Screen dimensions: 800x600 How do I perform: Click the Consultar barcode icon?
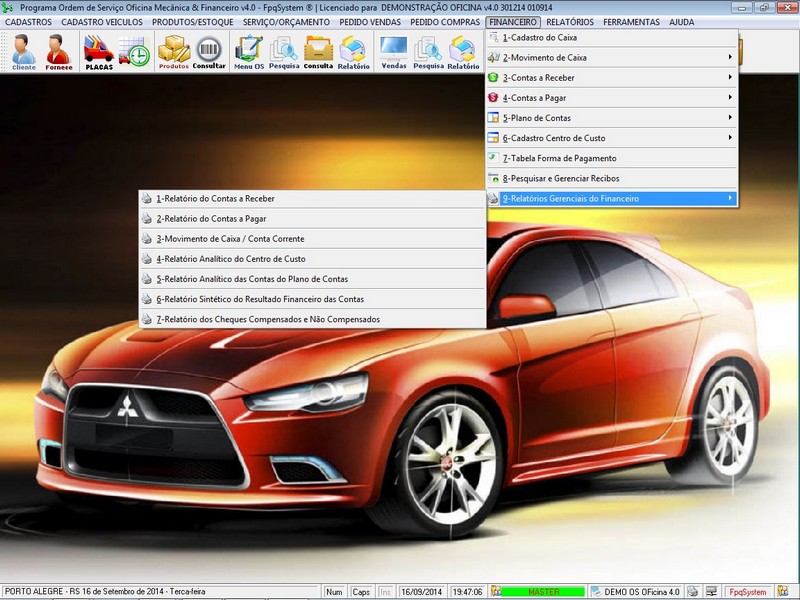coord(209,52)
